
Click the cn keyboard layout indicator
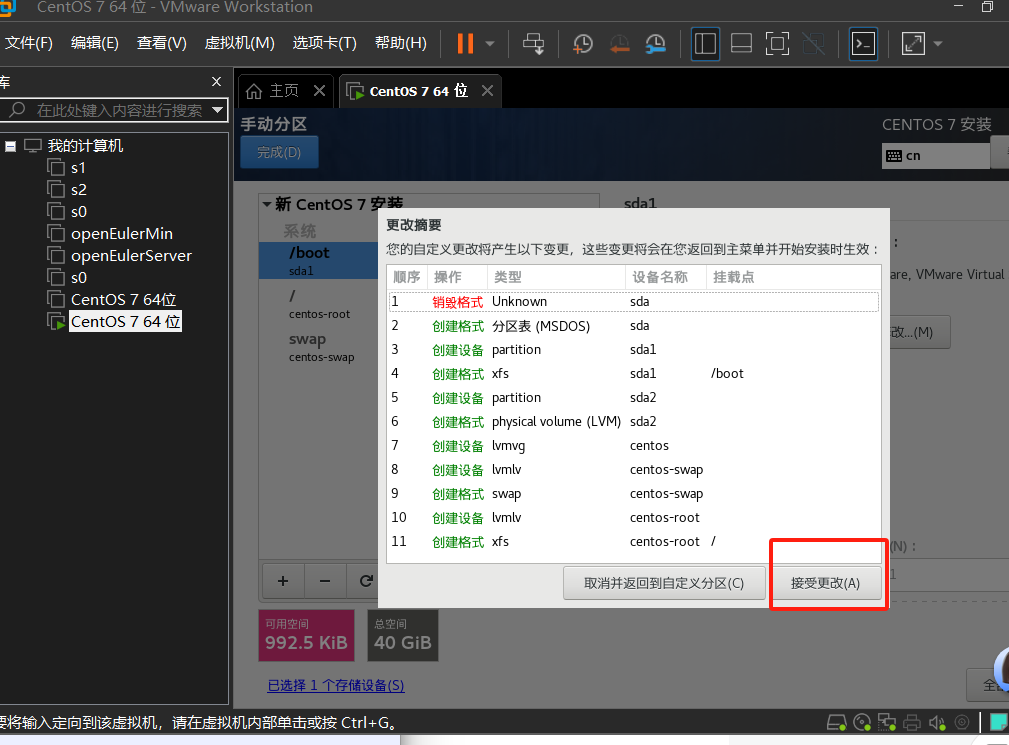click(x=935, y=156)
